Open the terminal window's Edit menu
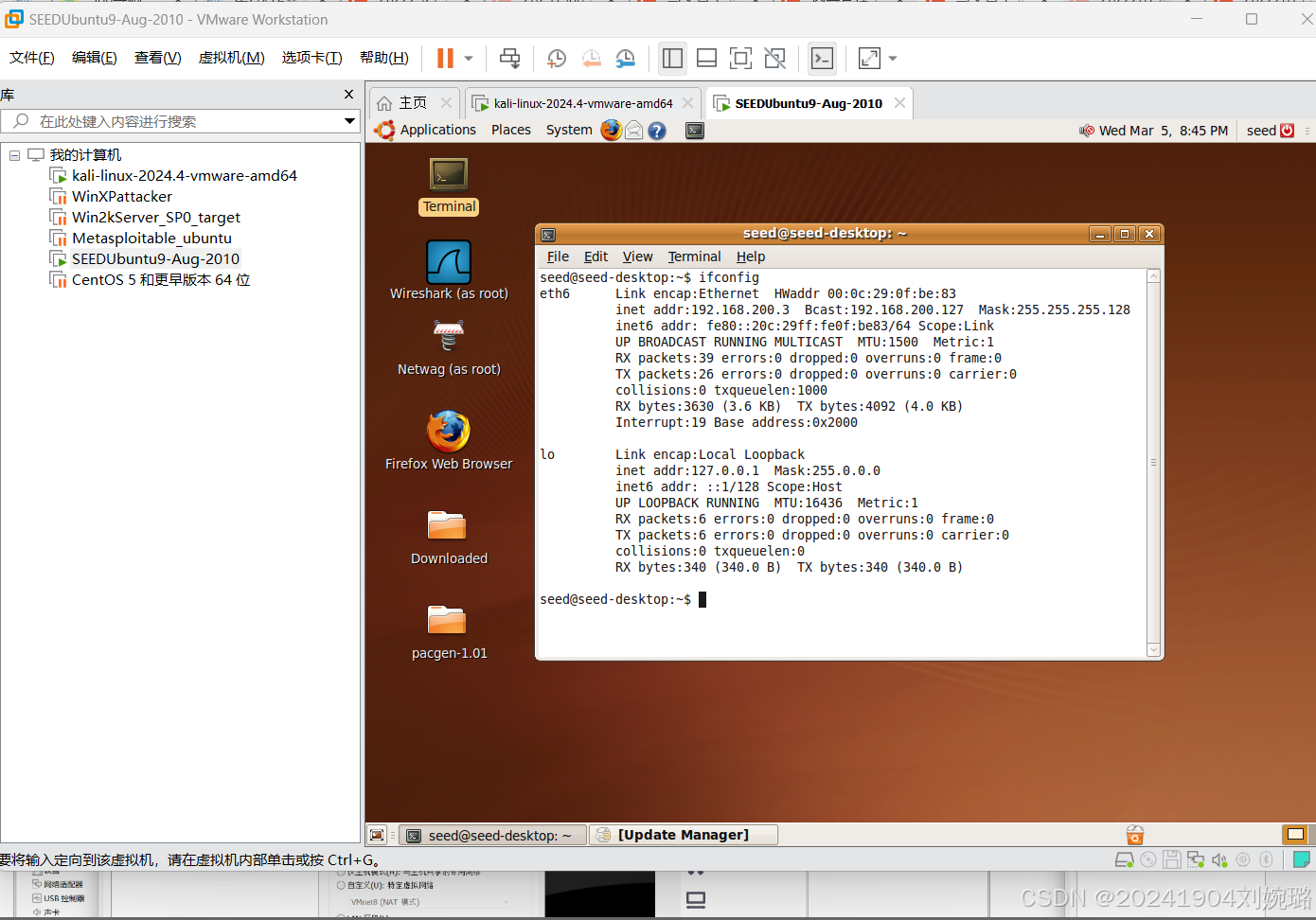1316x920 pixels. [x=596, y=257]
